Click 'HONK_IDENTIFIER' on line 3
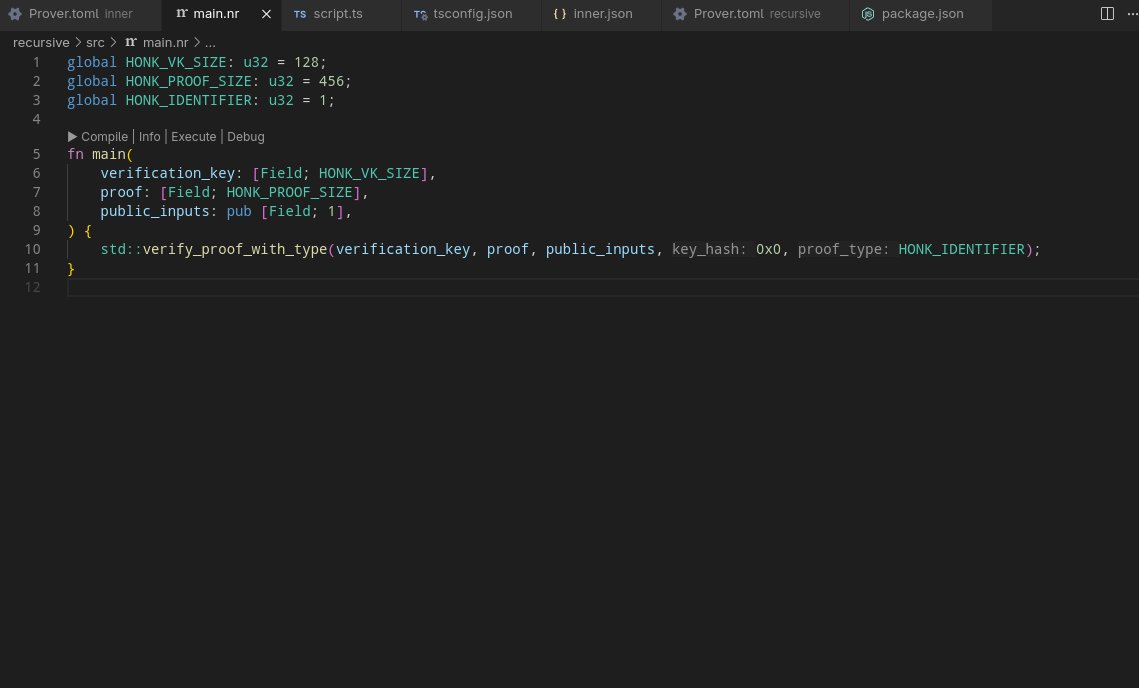 tap(188, 100)
